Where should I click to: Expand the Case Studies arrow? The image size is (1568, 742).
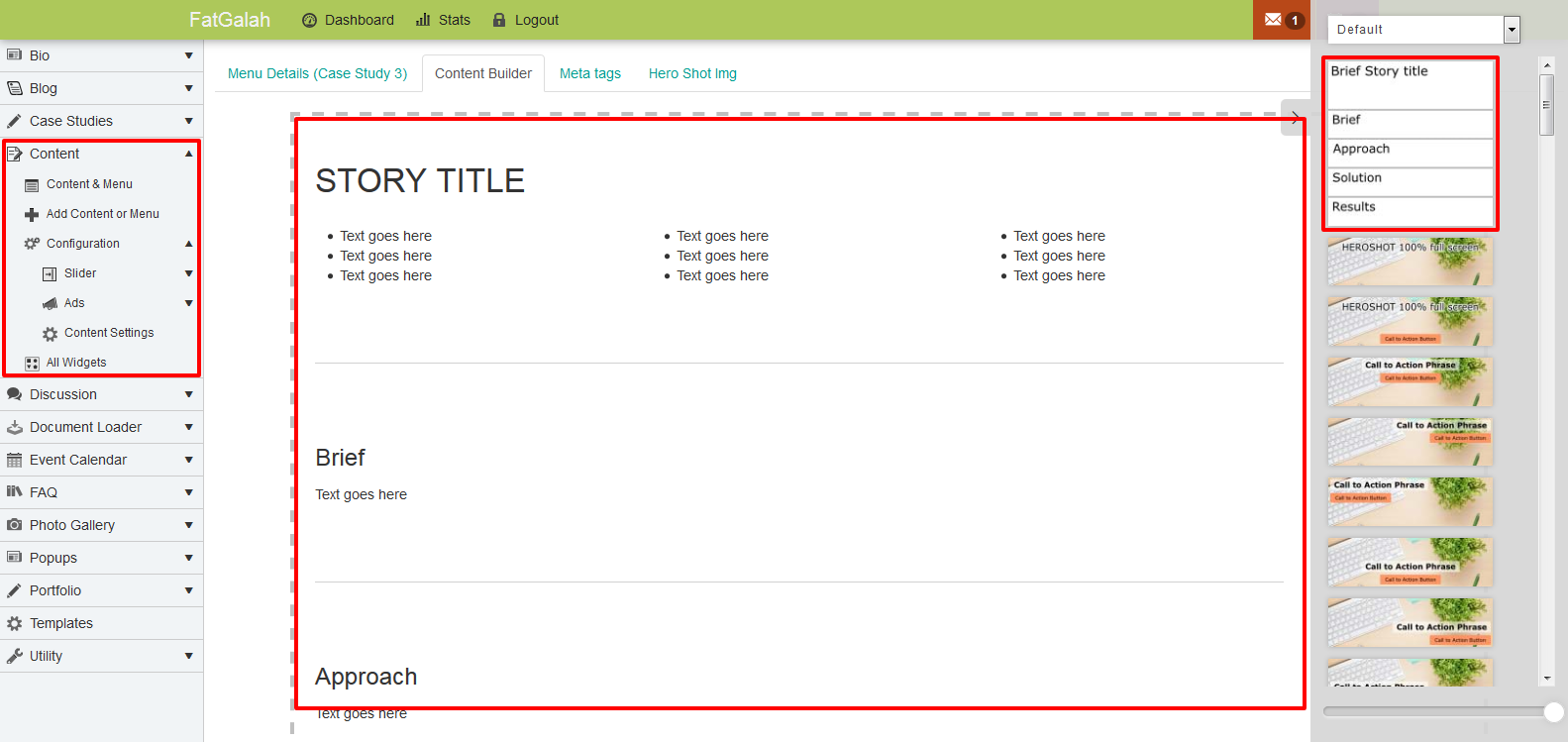tap(188, 121)
